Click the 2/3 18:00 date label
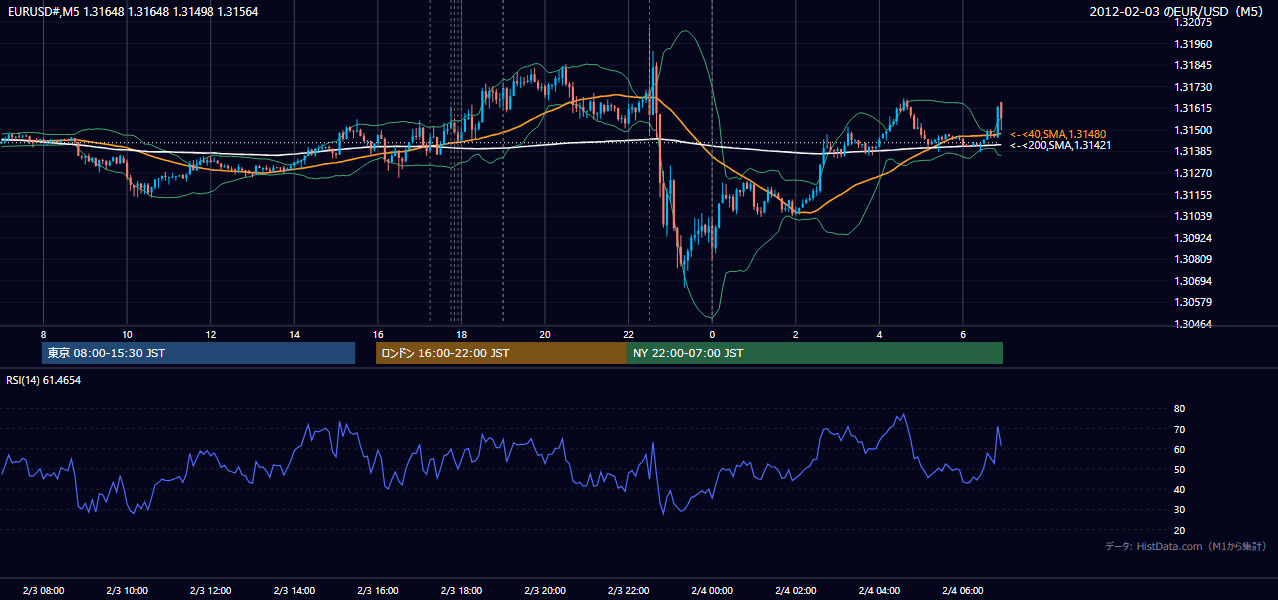 click(x=461, y=591)
